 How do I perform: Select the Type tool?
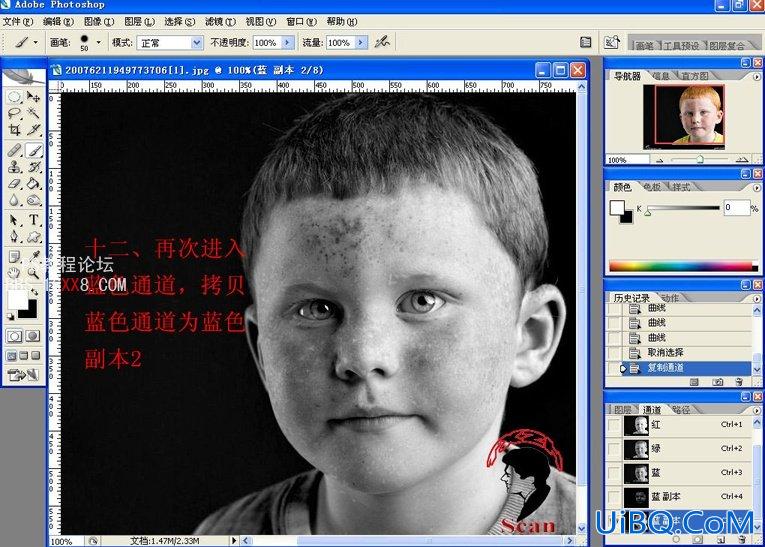(x=33, y=220)
